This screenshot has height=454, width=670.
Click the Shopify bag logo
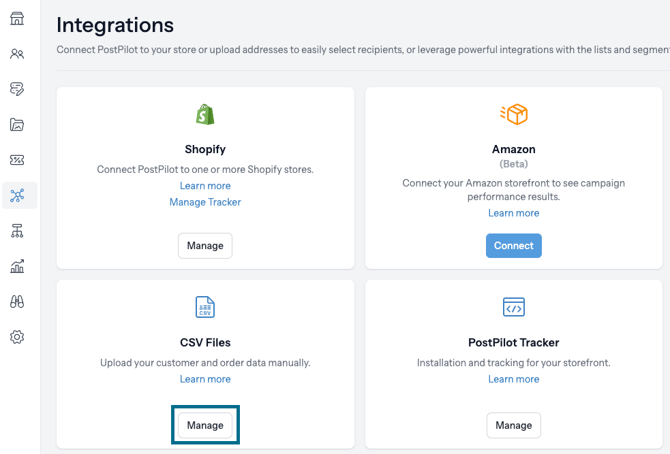click(x=205, y=114)
